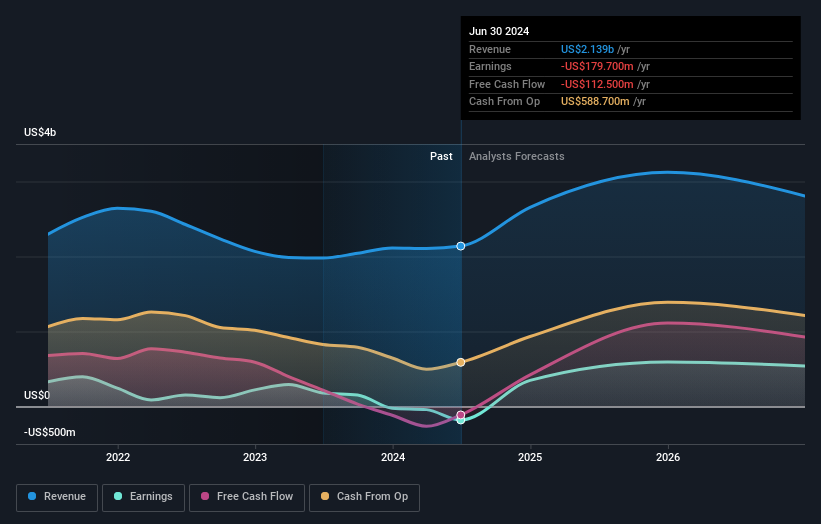This screenshot has width=821, height=524.
Task: Toggle the Revenue legend button
Action: [x=57, y=497]
